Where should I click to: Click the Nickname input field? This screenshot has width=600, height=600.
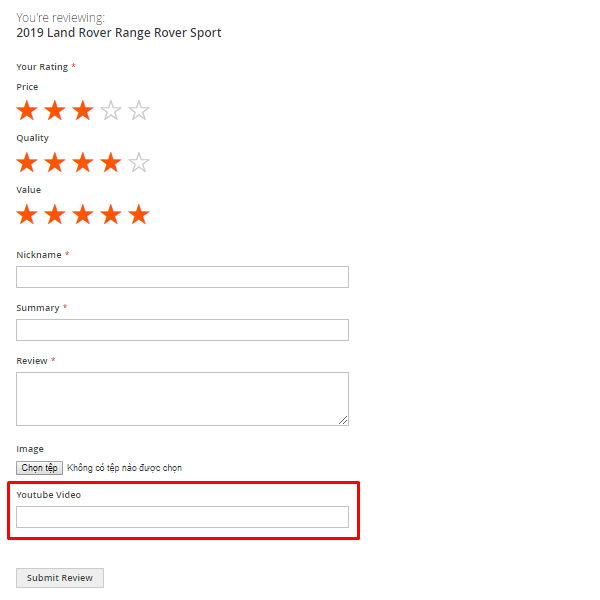tap(182, 277)
